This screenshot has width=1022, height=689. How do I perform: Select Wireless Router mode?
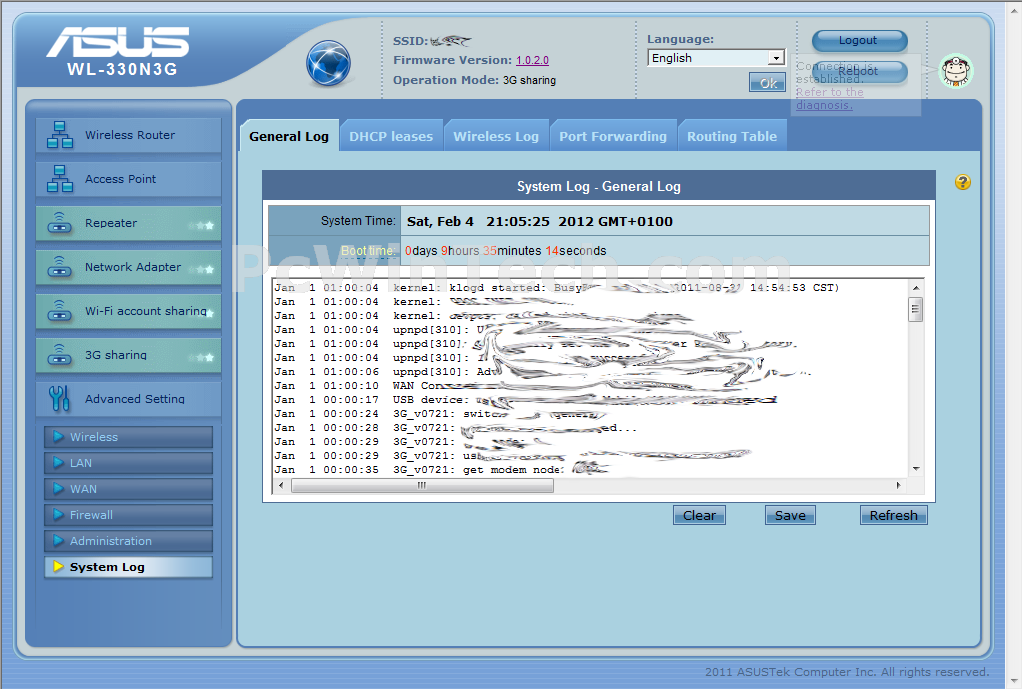click(128, 135)
